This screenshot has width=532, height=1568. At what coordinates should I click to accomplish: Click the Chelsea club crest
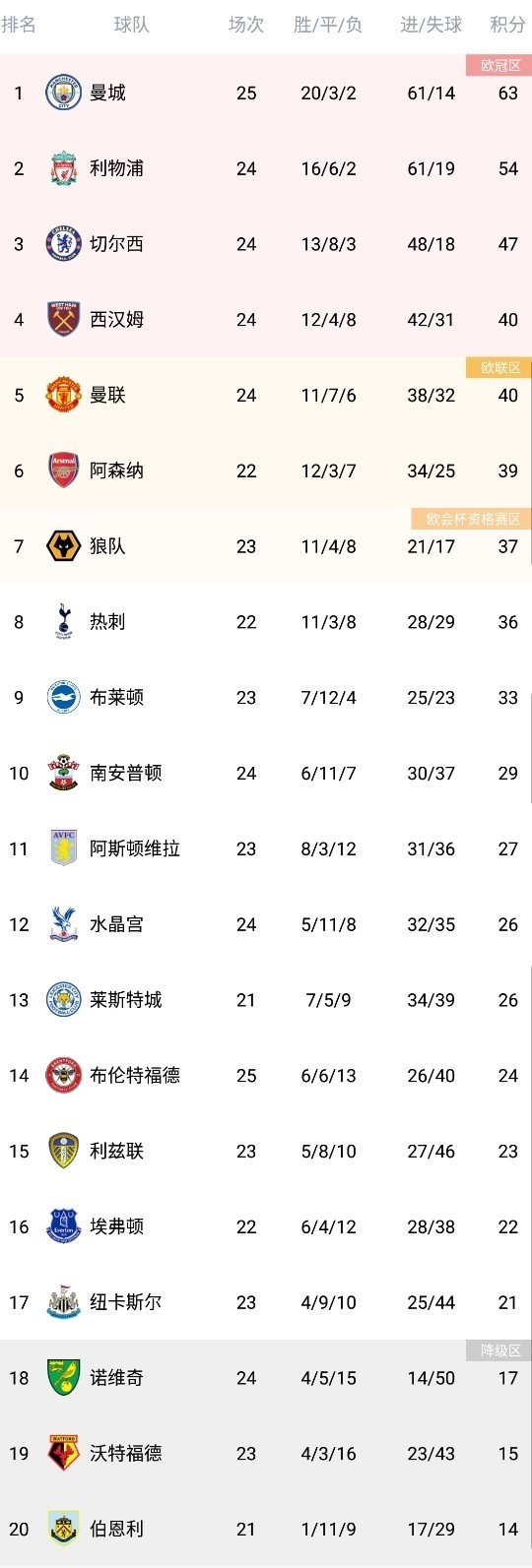64,244
